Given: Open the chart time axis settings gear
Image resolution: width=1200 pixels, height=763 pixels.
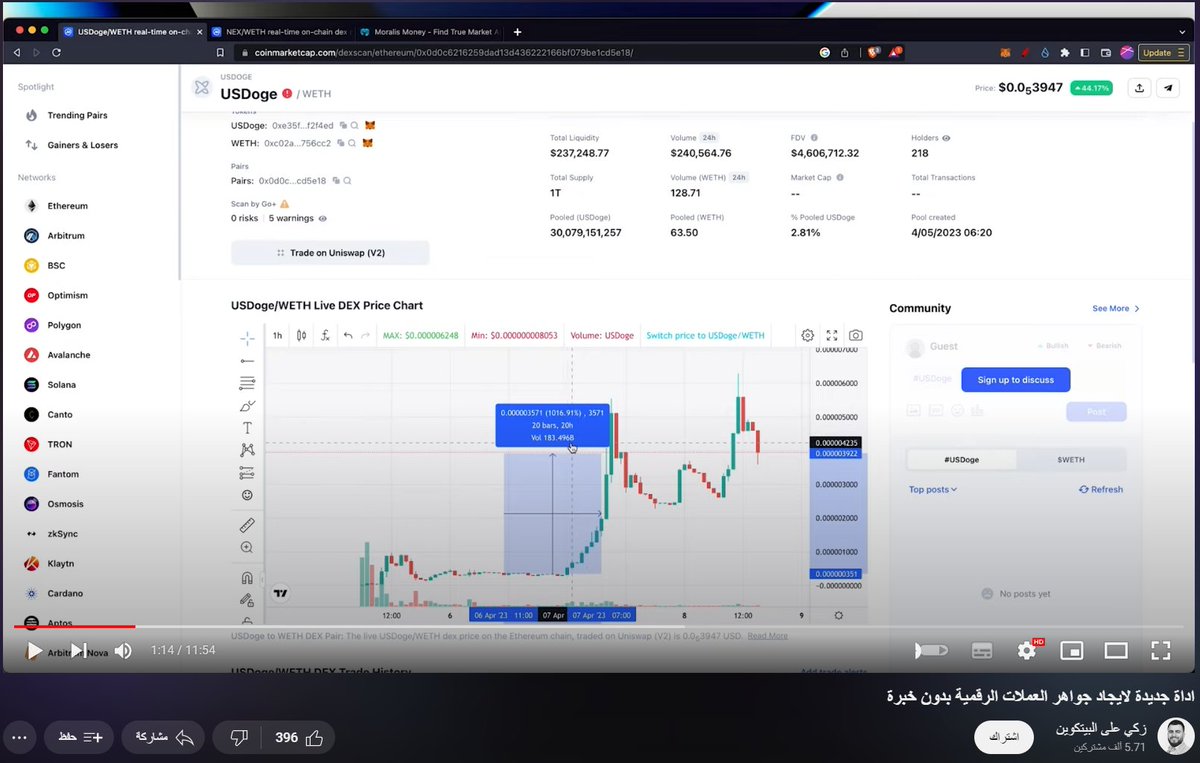Looking at the screenshot, I should pyautogui.click(x=838, y=615).
